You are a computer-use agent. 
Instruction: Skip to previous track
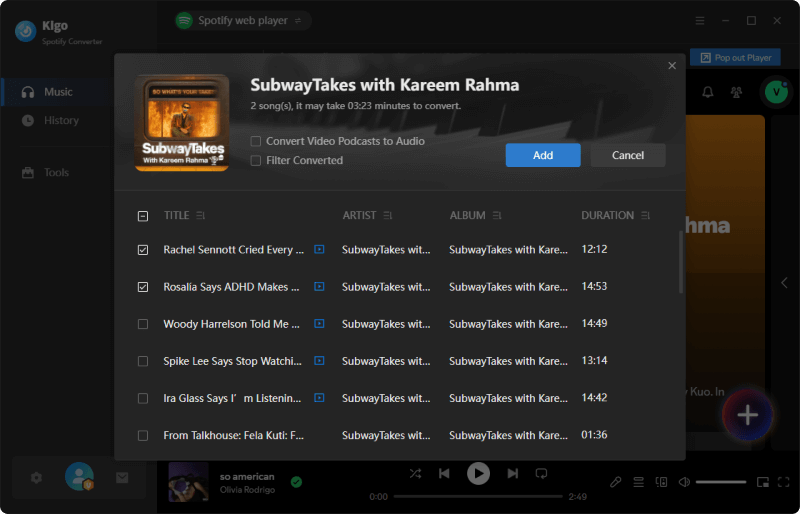coord(444,474)
